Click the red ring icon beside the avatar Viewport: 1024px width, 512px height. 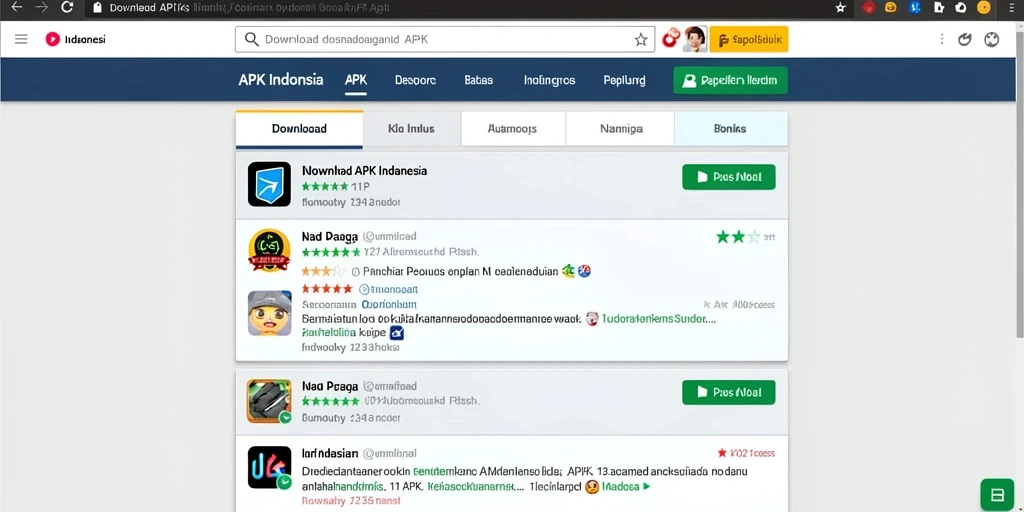coord(671,39)
